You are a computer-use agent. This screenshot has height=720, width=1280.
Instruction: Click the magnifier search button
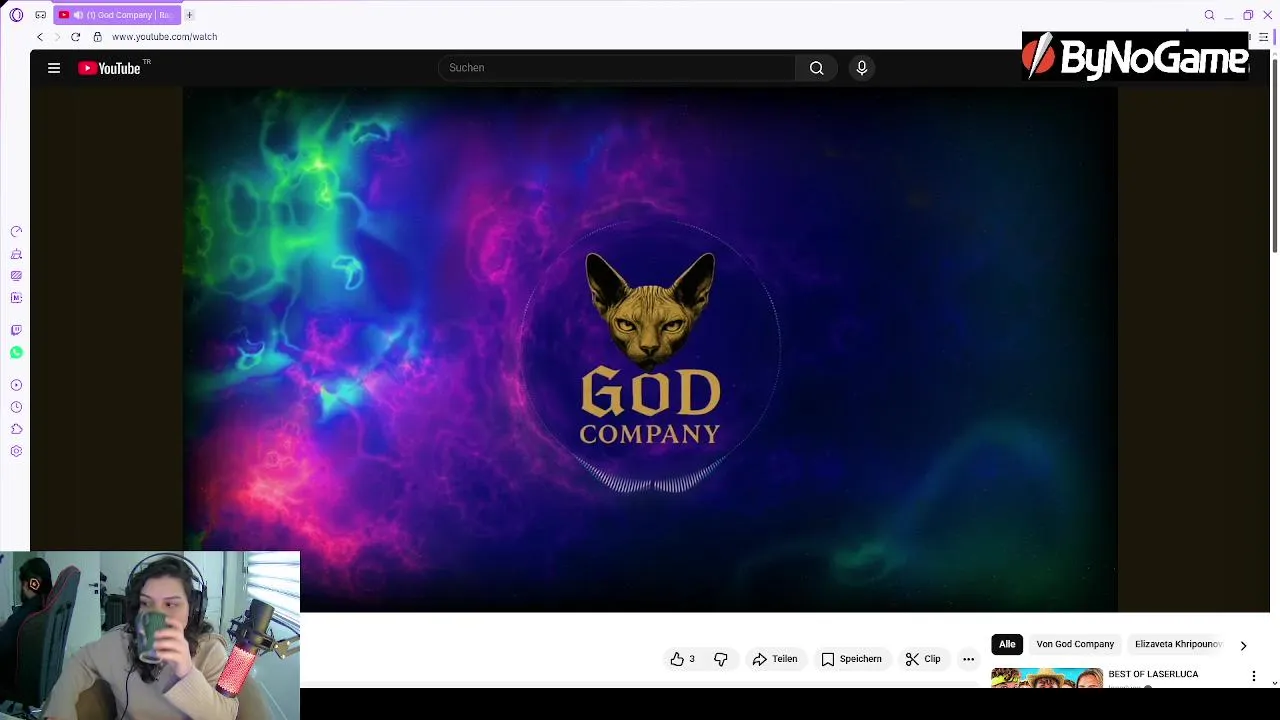pyautogui.click(x=817, y=68)
